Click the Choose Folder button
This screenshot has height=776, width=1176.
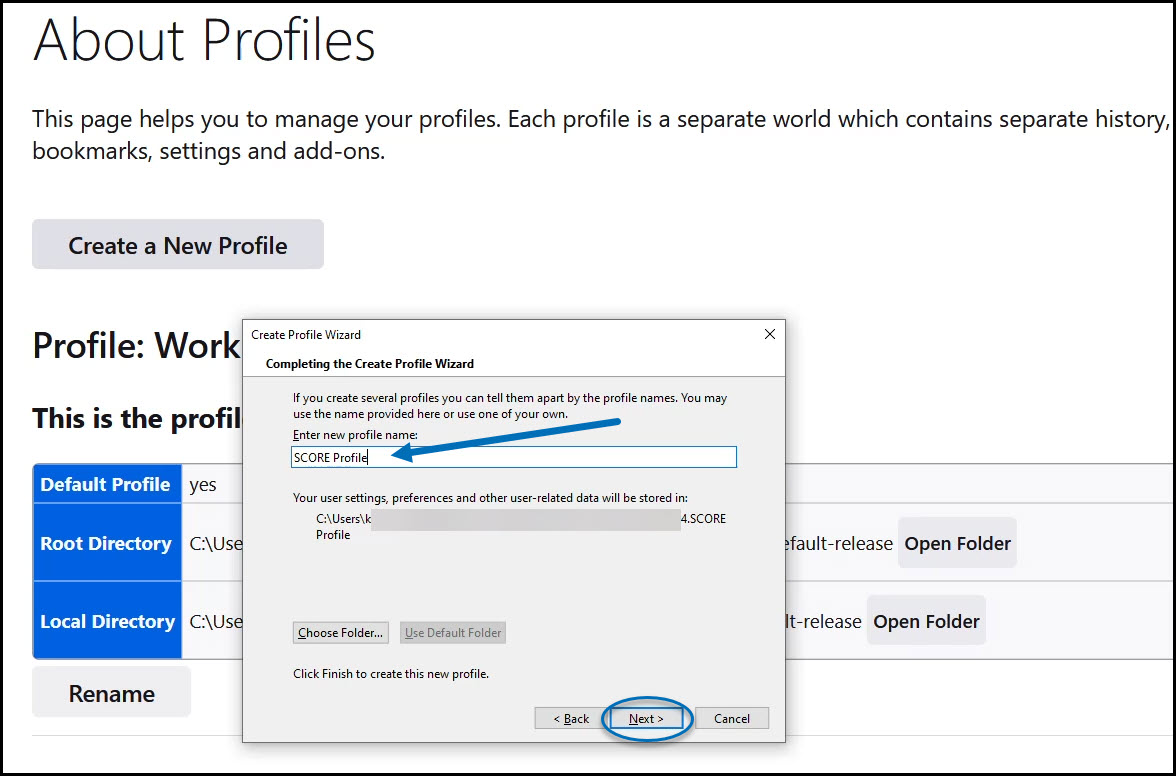point(340,633)
